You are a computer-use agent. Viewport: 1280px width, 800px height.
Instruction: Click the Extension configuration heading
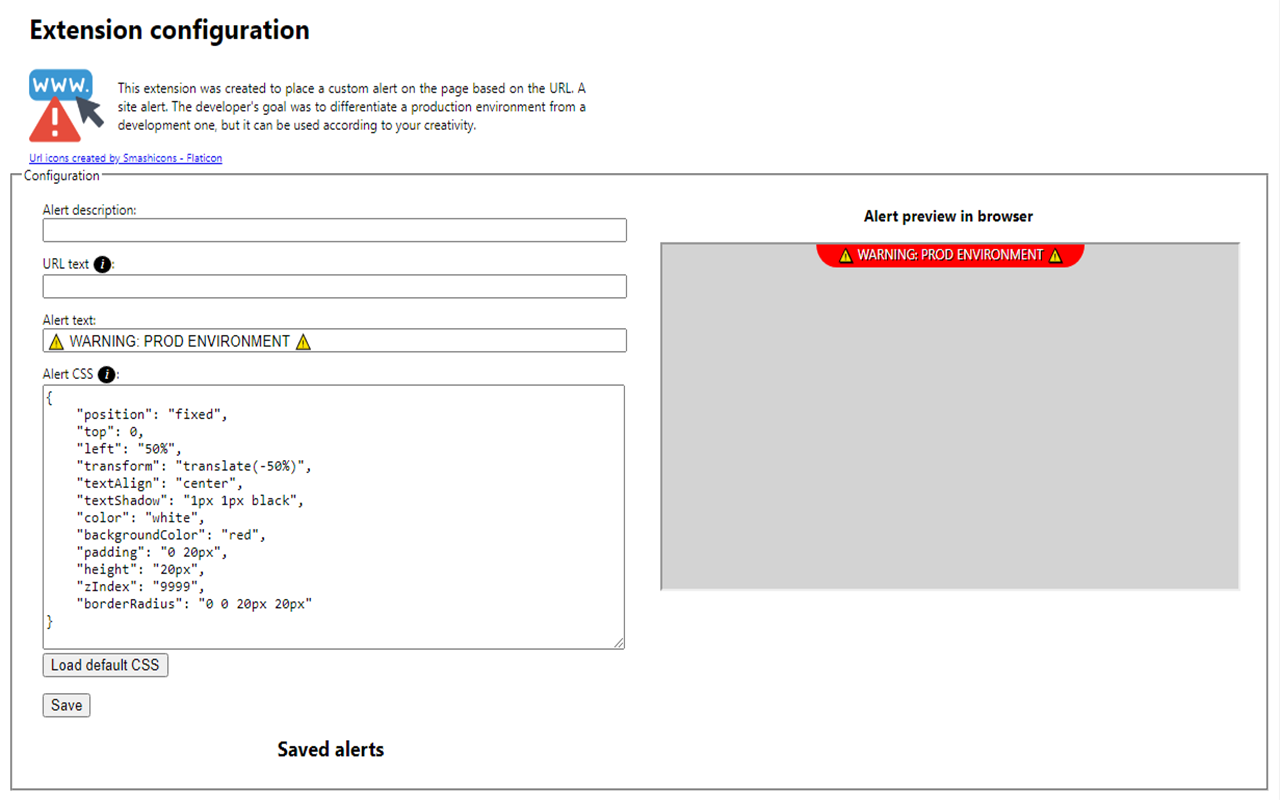click(167, 30)
